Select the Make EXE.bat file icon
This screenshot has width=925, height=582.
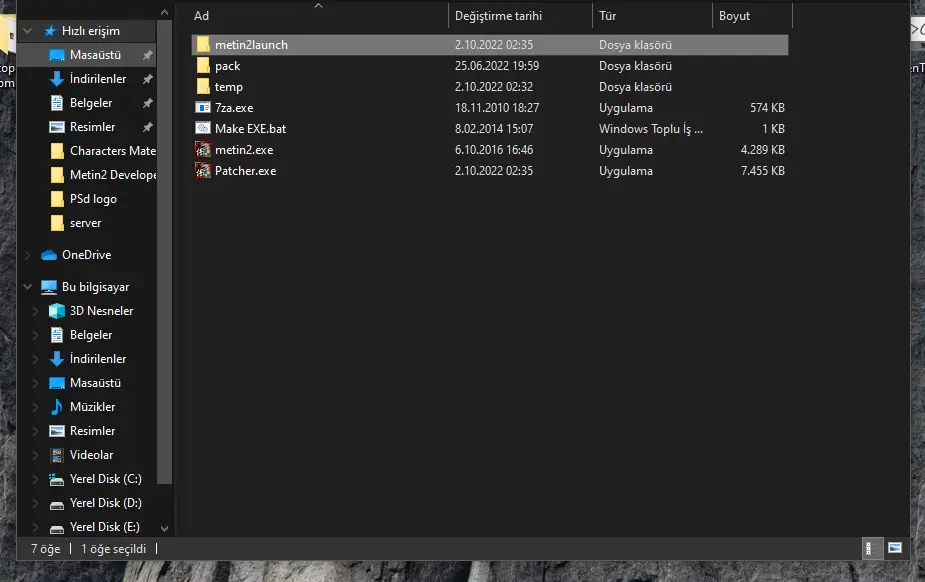pyautogui.click(x=203, y=129)
